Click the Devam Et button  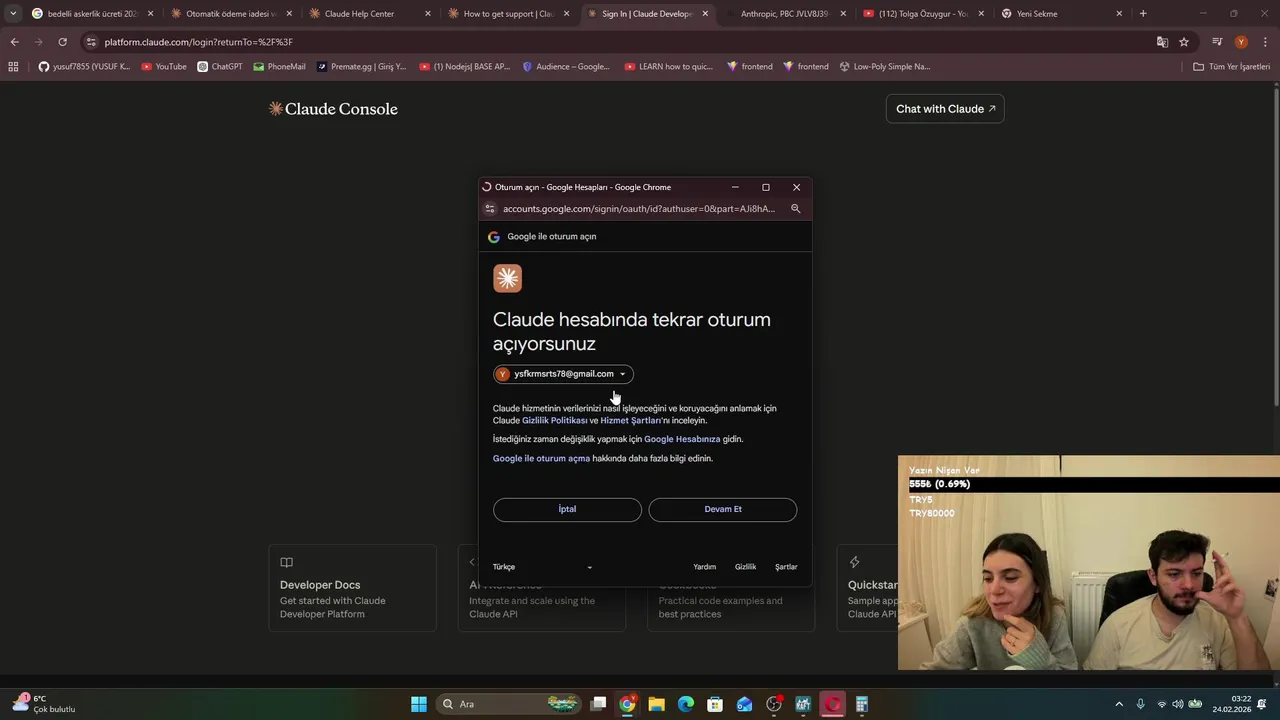click(x=723, y=509)
